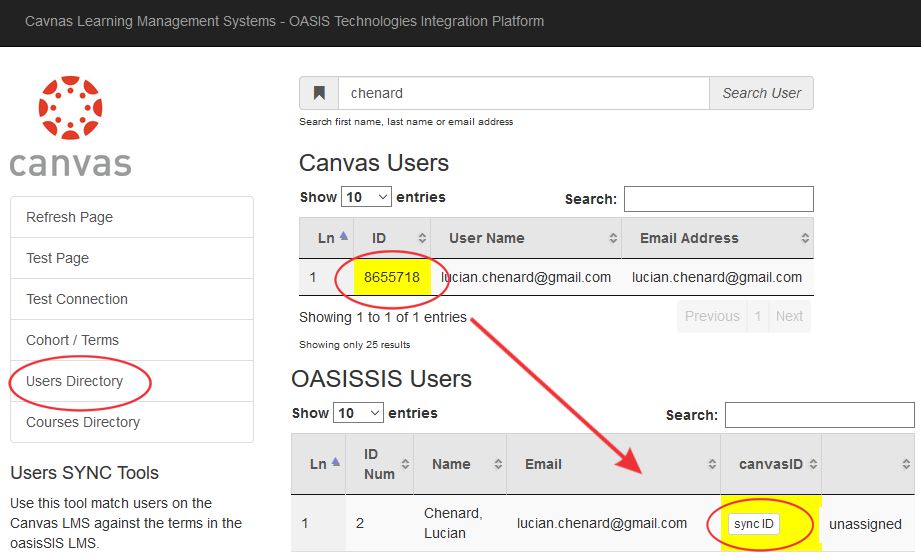This screenshot has width=921, height=559.
Task: Click lucian.chenard@gmail.com in User Name column
Action: pyautogui.click(x=526, y=277)
